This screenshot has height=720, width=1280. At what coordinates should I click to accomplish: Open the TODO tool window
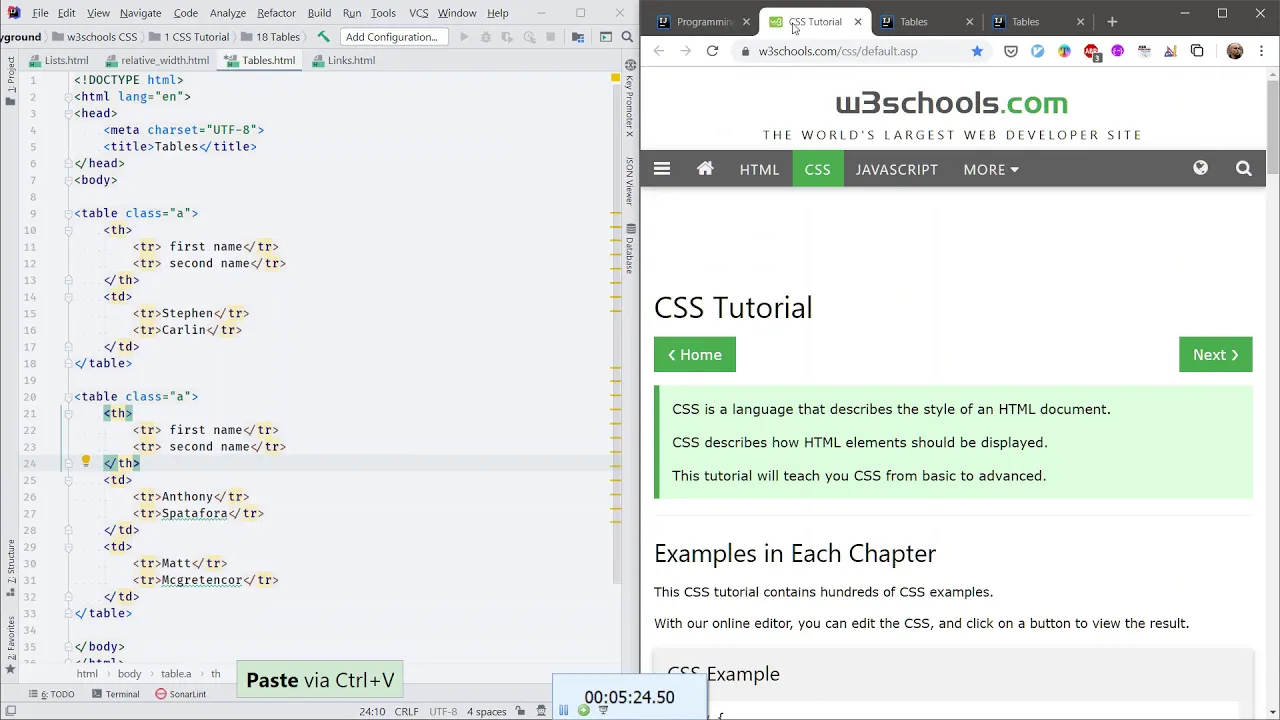click(52, 694)
